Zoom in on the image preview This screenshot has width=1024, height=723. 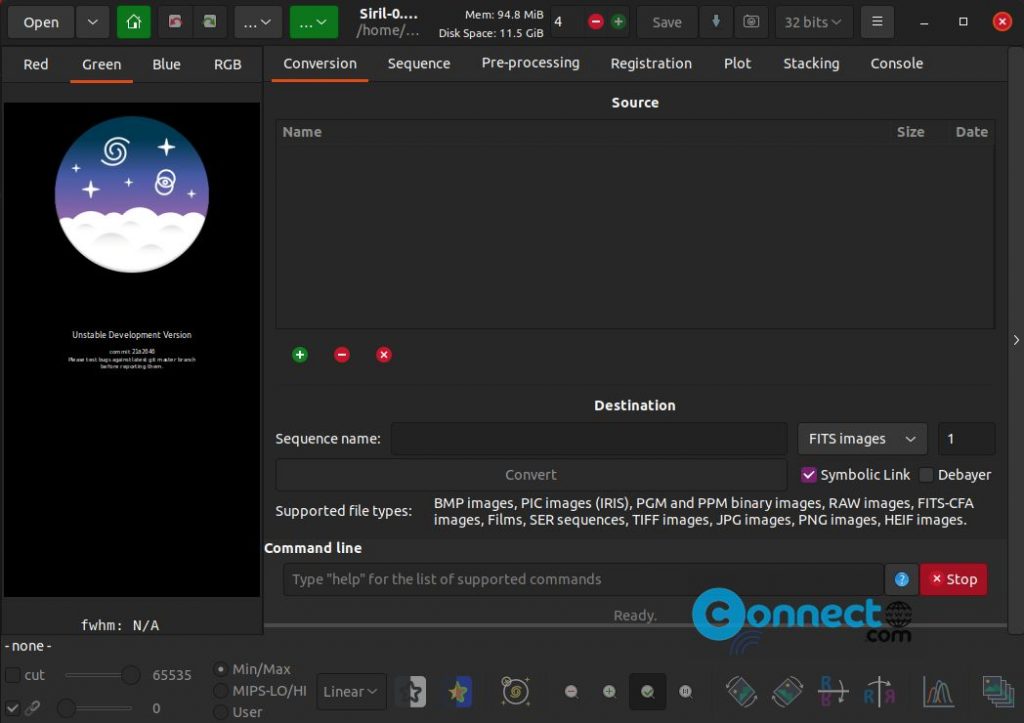click(609, 691)
